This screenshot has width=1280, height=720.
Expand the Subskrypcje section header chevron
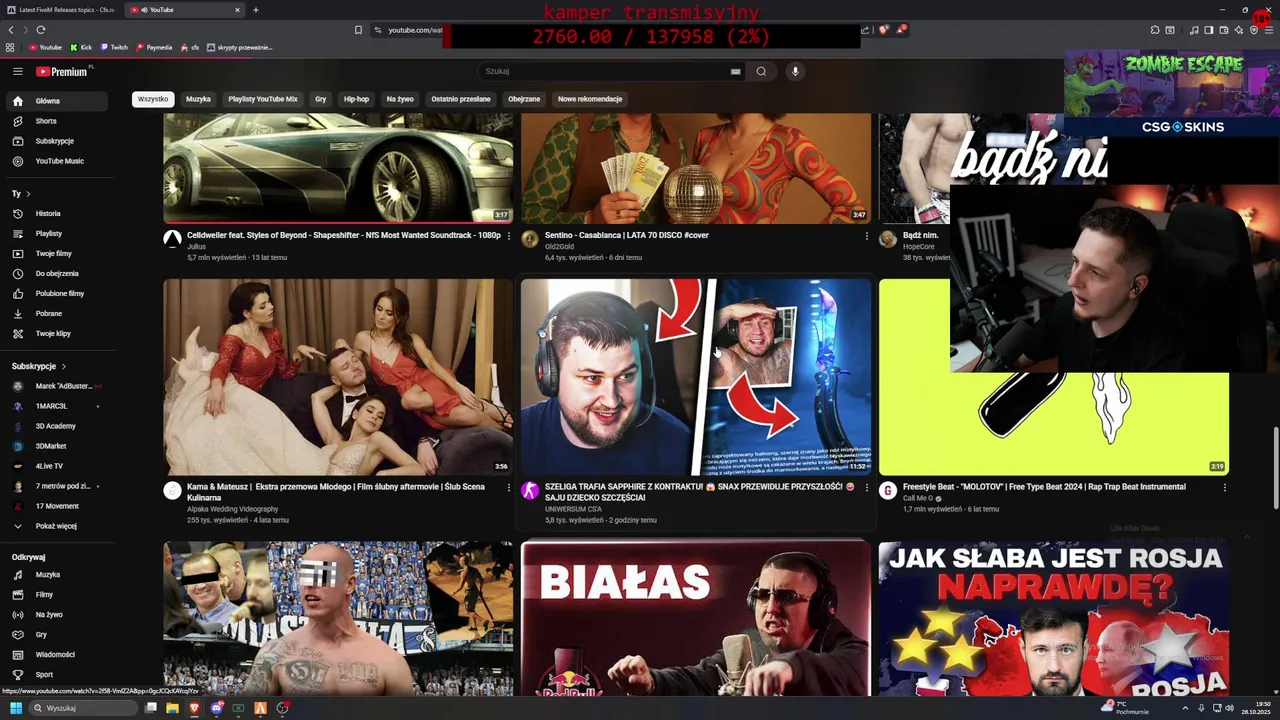[63, 366]
